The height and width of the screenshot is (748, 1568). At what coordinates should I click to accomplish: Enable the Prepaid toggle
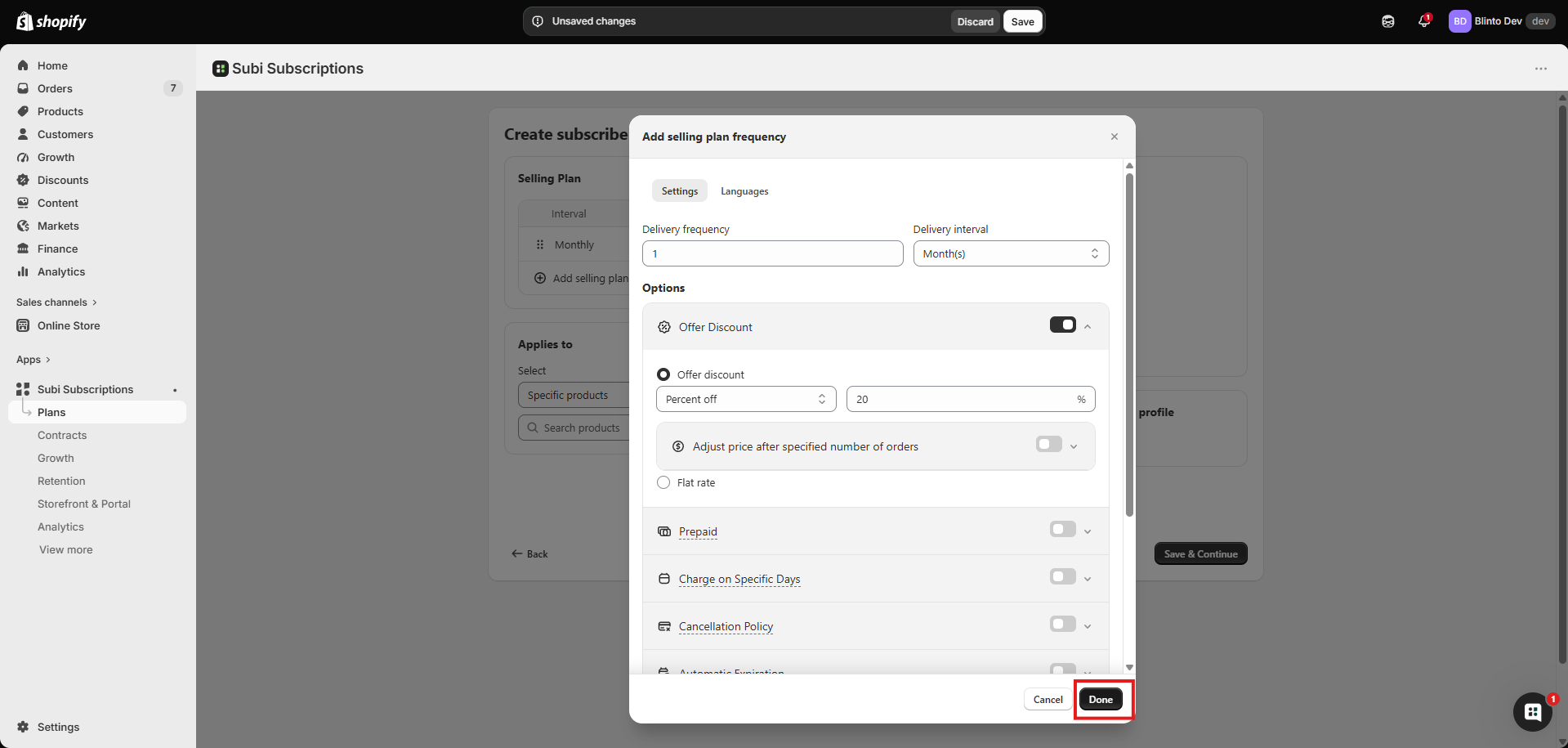pos(1063,529)
